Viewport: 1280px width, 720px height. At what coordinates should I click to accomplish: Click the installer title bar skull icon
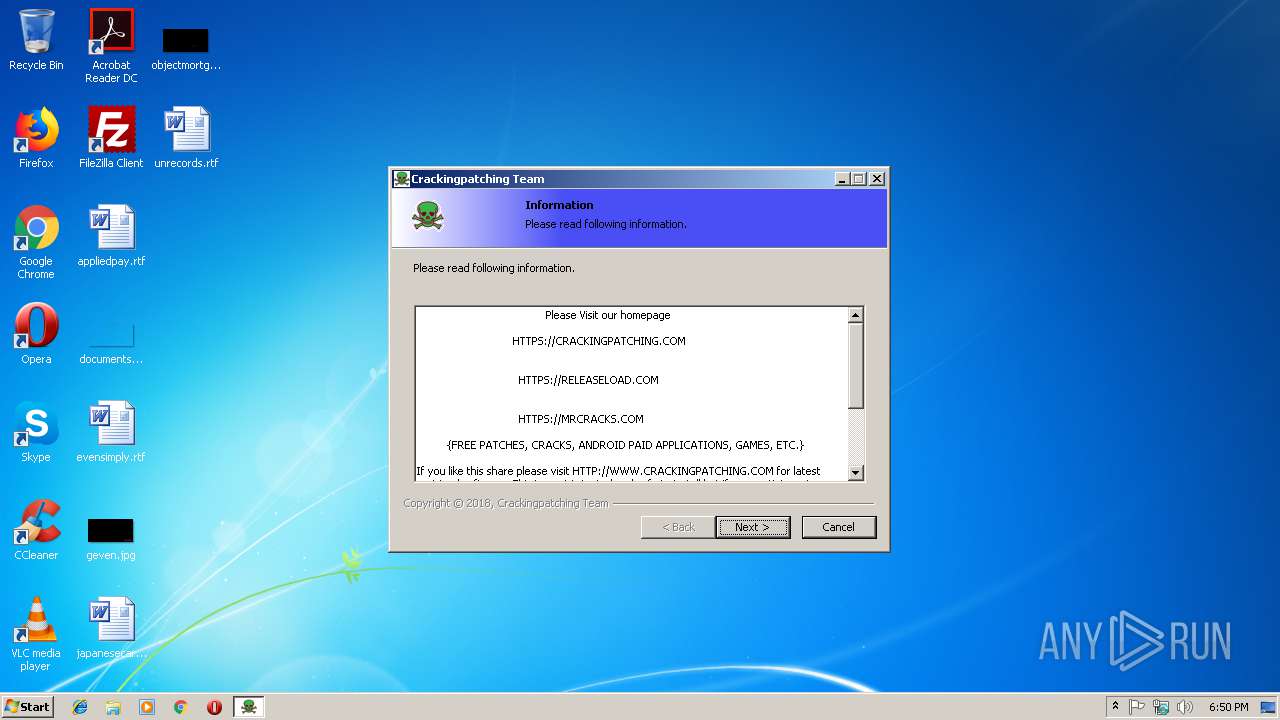401,179
